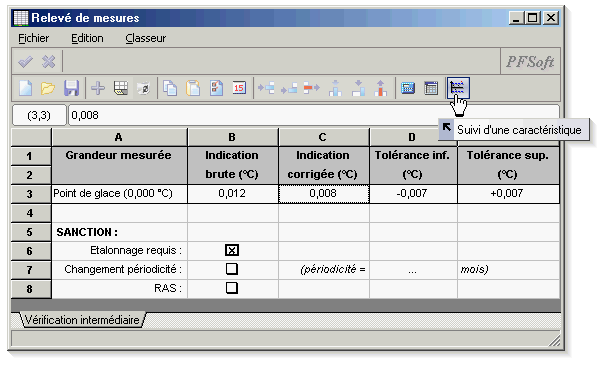Open the Fichier menu
This screenshot has height=368, width=600.
pos(34,38)
